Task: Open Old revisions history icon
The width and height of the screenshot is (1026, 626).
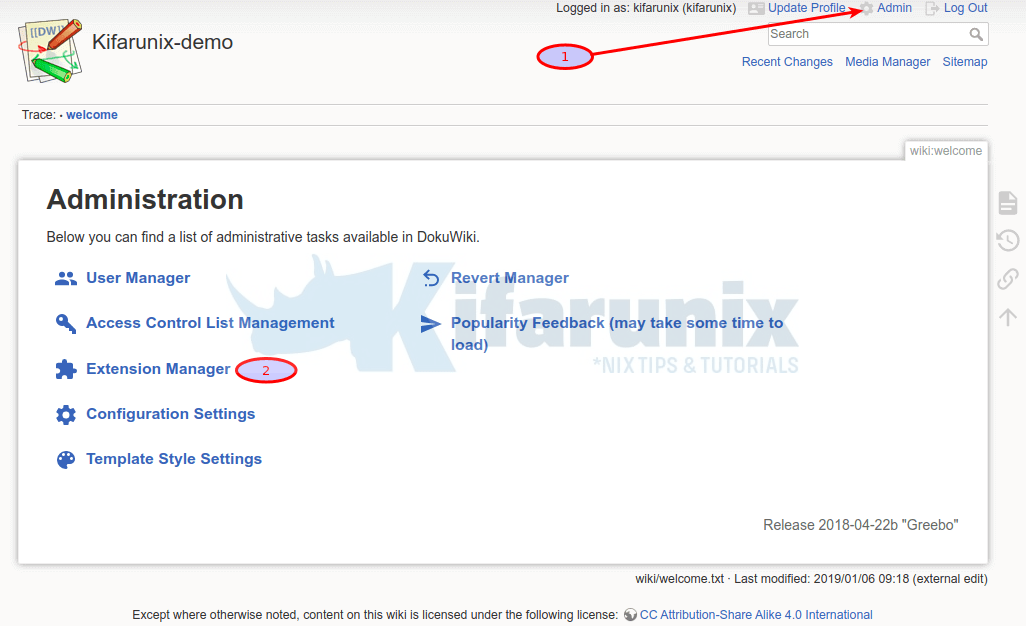Action: pos(1008,241)
